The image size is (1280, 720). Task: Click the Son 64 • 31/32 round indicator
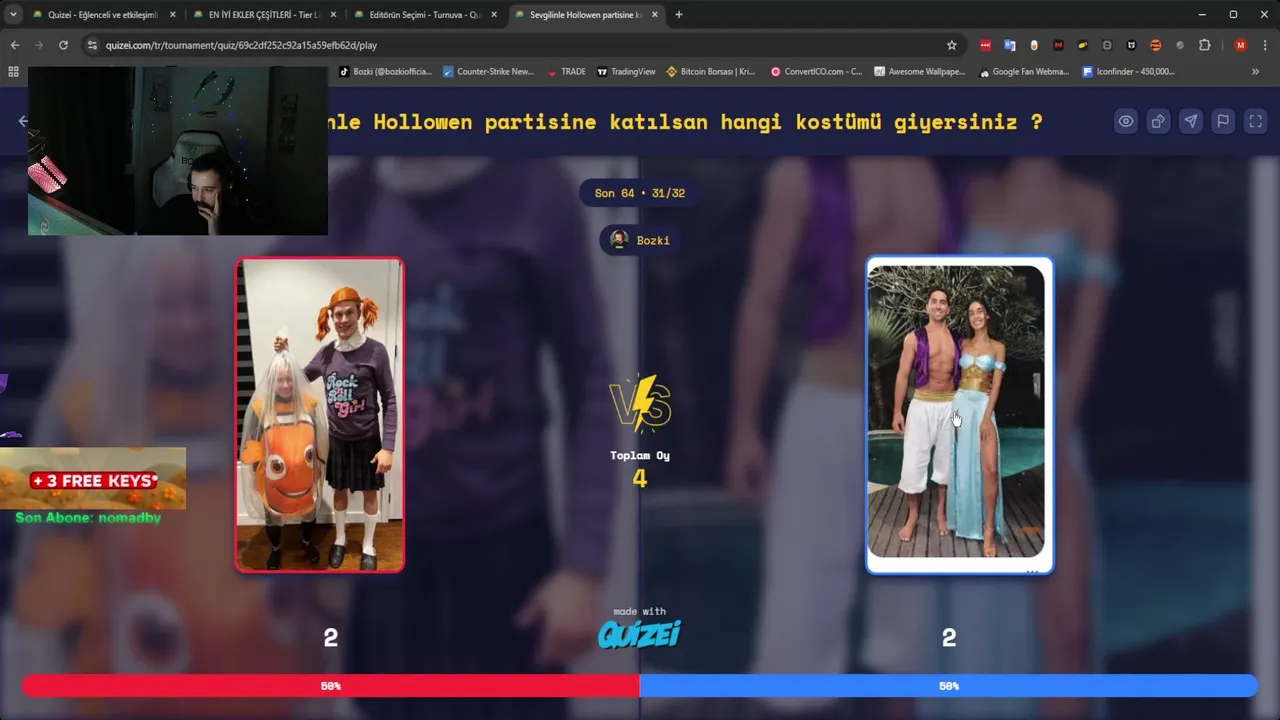[x=640, y=193]
